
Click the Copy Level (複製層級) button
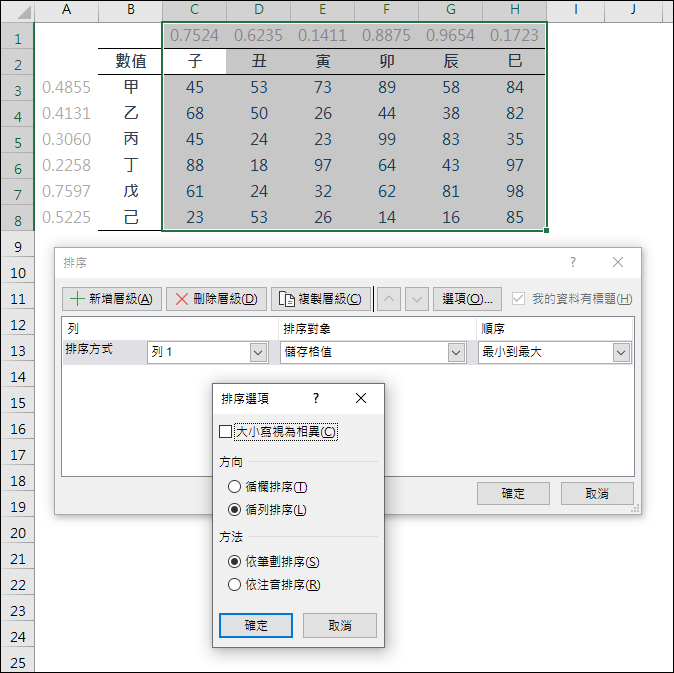click(321, 299)
